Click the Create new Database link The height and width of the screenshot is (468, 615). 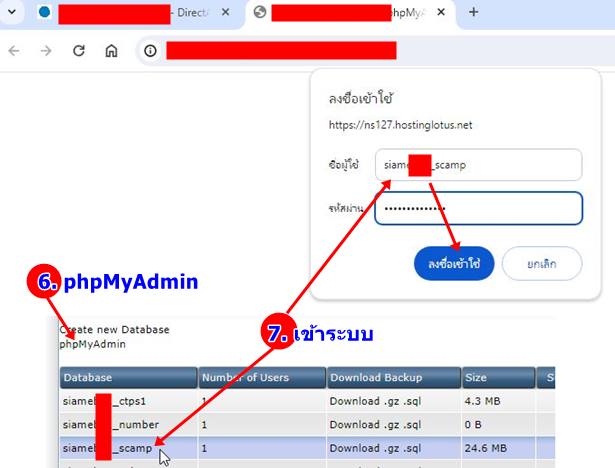point(115,330)
